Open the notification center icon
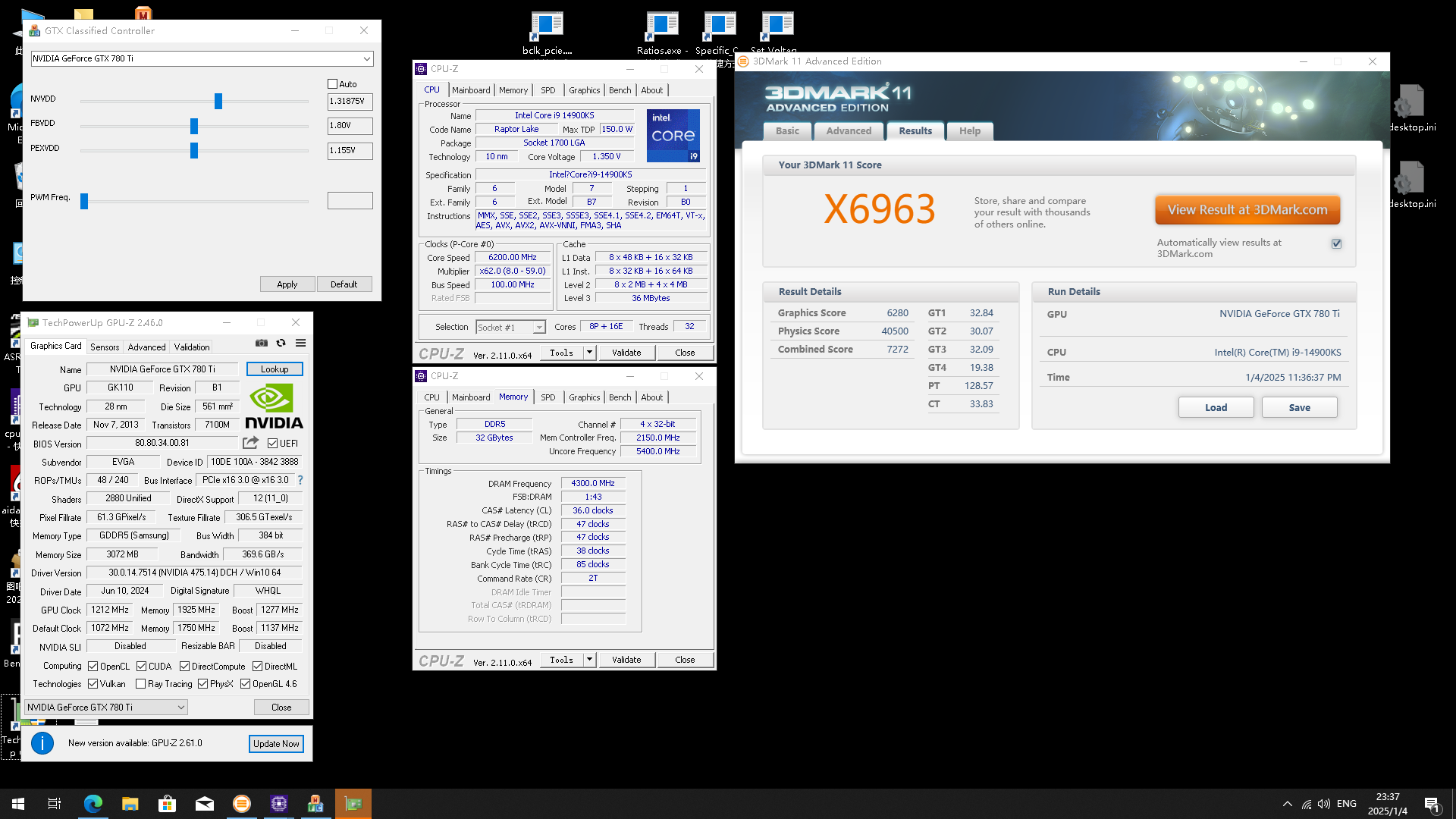This screenshot has width=1456, height=819. (x=1432, y=805)
